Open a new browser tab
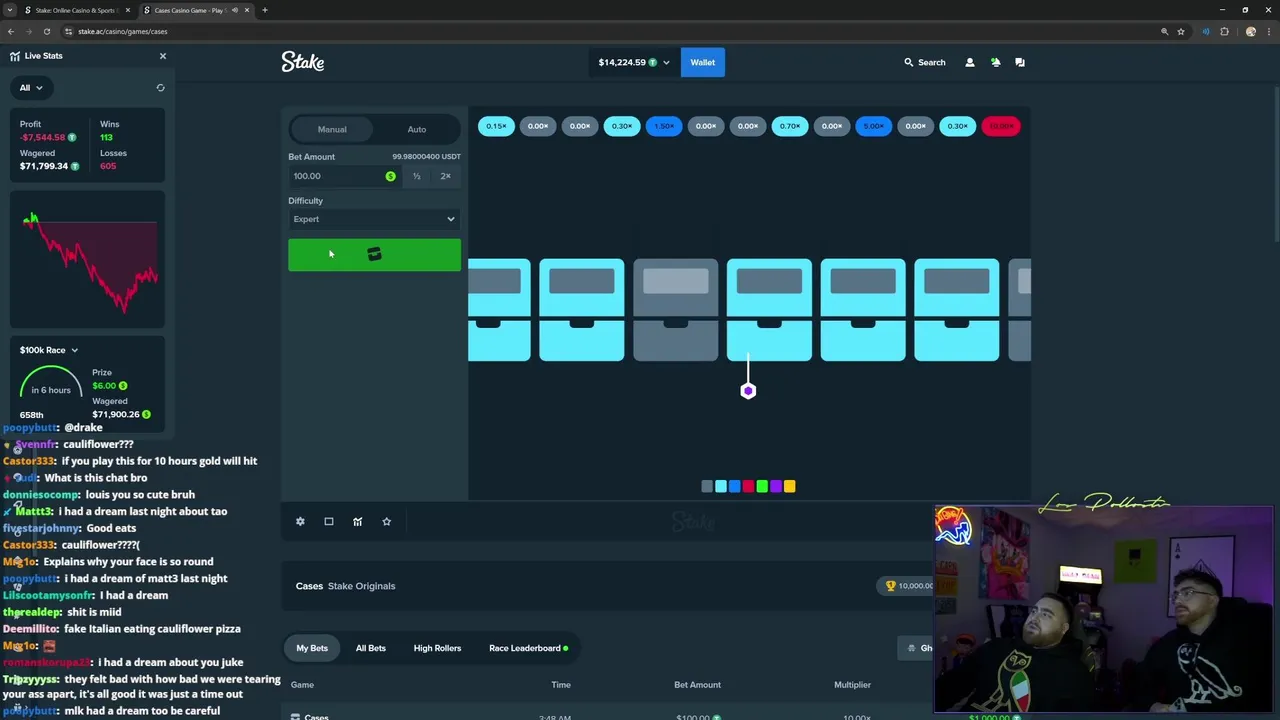Image resolution: width=1280 pixels, height=720 pixels. 265,10
